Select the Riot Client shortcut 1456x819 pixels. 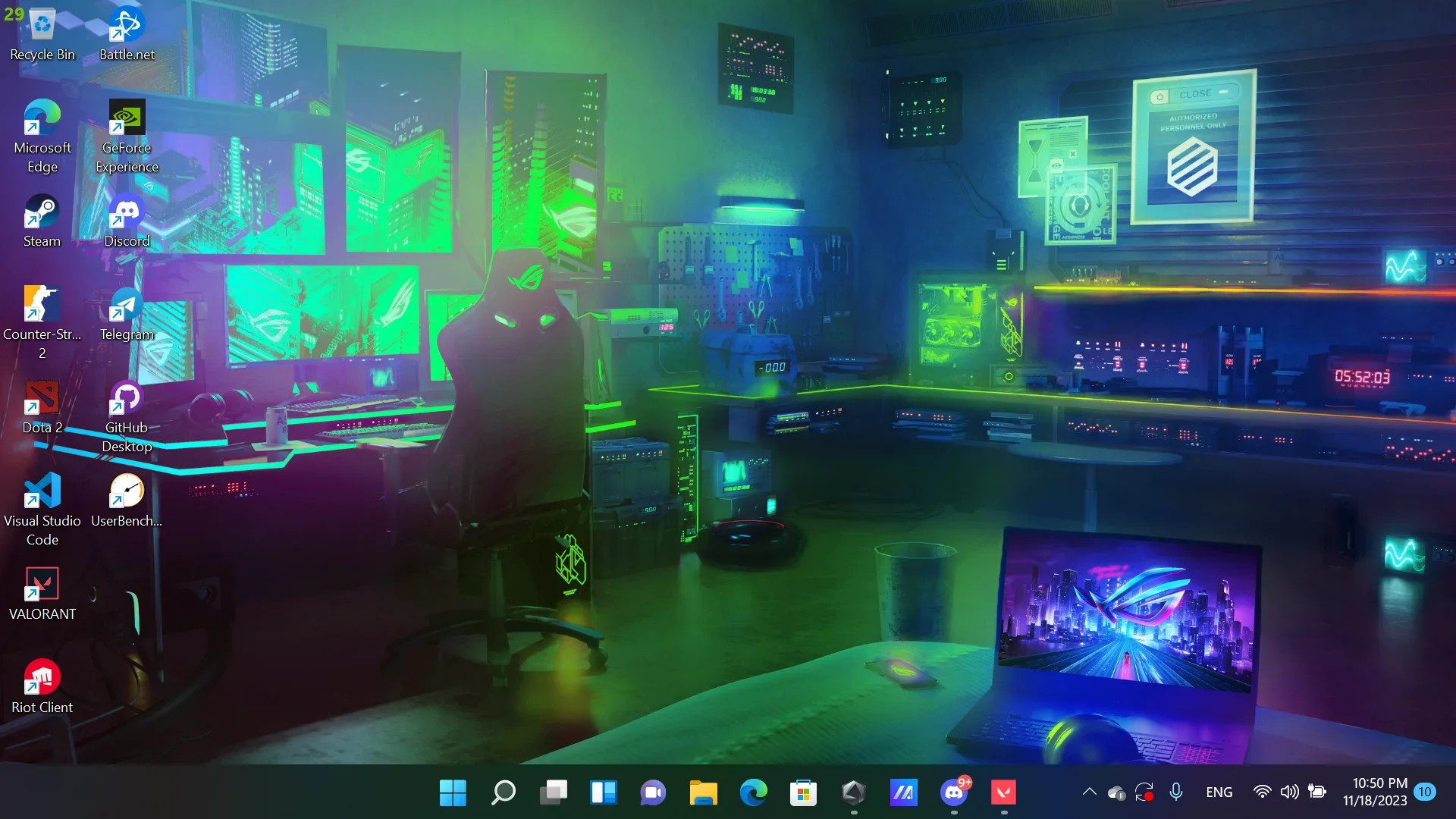pyautogui.click(x=42, y=687)
